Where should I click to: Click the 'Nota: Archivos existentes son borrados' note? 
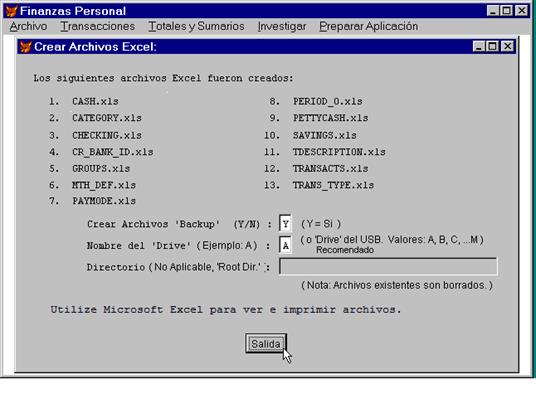click(397, 285)
